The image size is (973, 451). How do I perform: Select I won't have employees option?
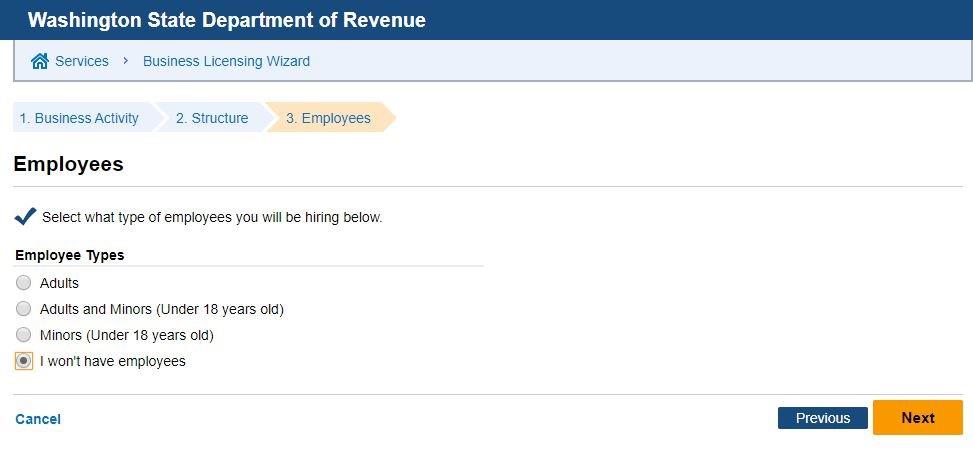tap(24, 361)
